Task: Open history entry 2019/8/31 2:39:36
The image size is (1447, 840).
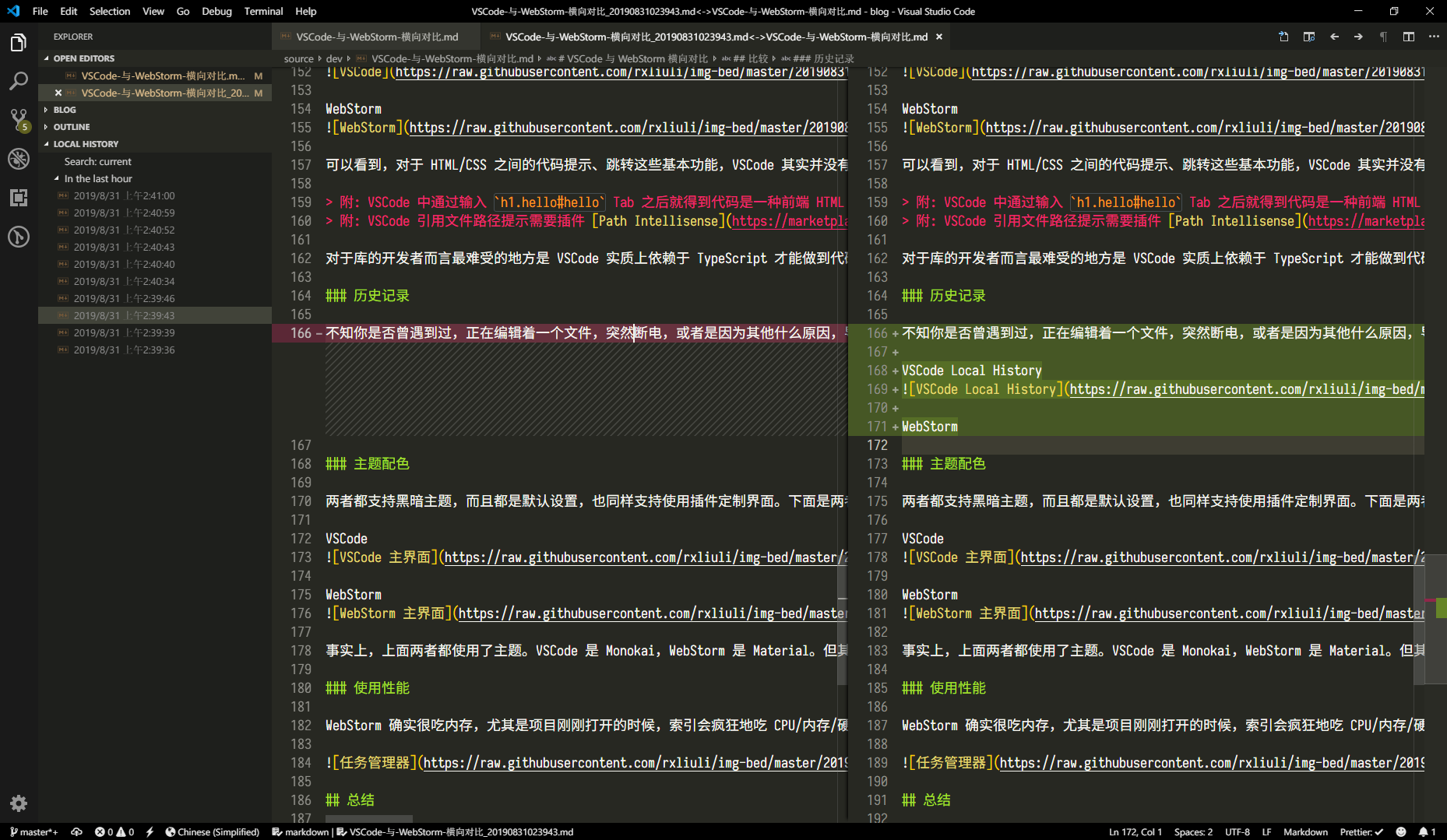Action: (x=155, y=350)
